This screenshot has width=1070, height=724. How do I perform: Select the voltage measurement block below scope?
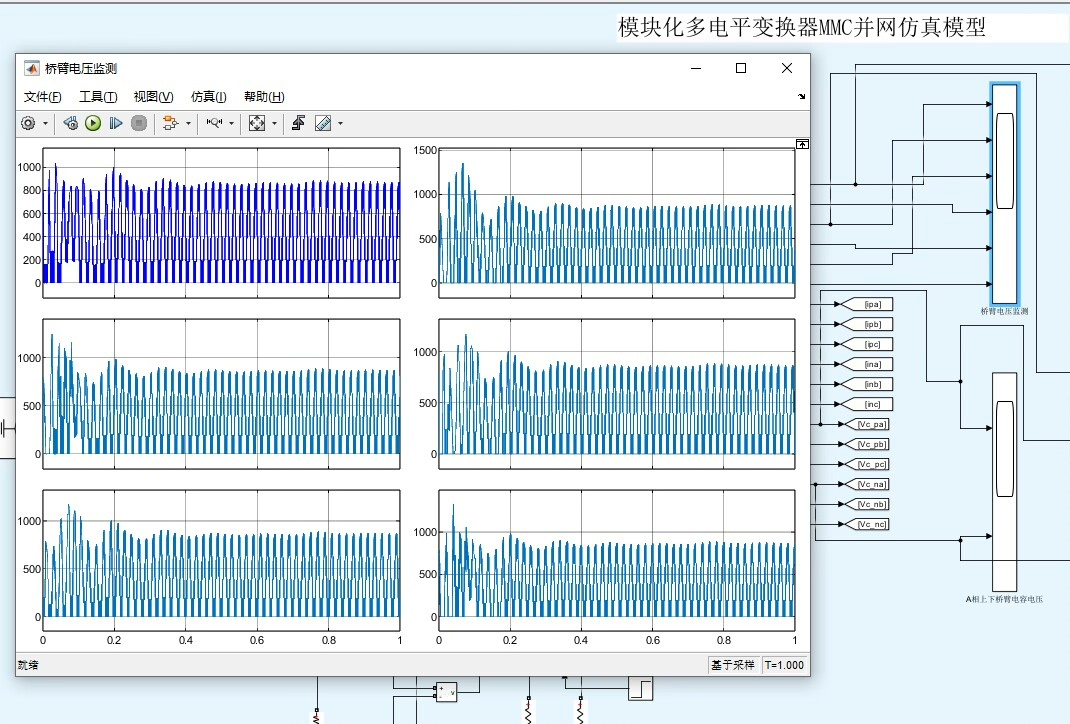(446, 692)
